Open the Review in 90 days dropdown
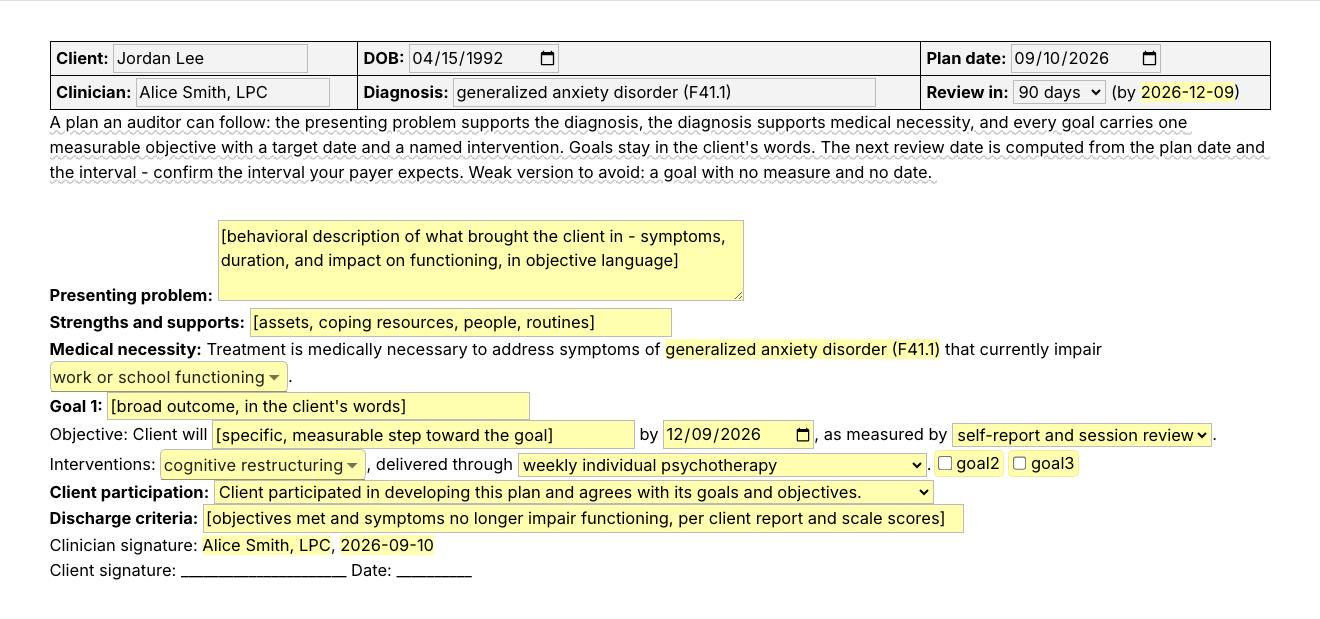This screenshot has width=1320, height=619. click(x=1059, y=92)
